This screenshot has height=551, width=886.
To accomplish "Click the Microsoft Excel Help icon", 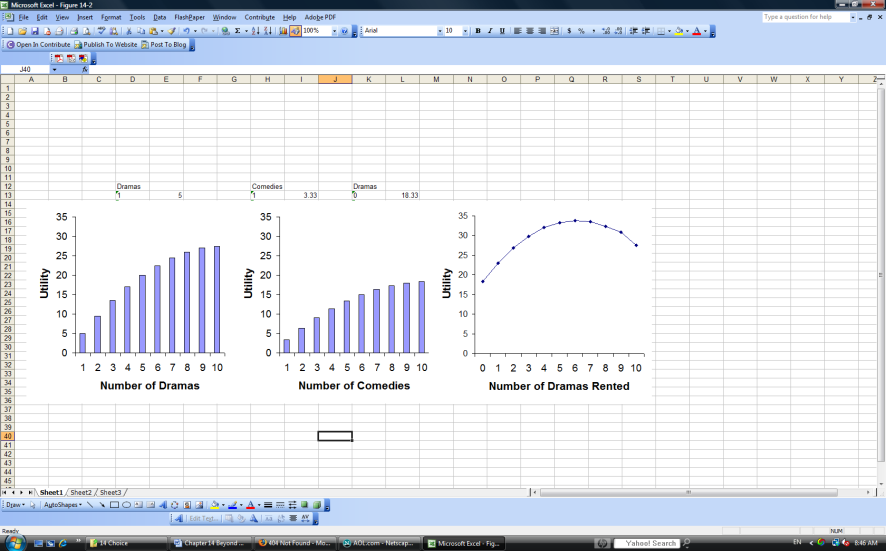I will [344, 31].
